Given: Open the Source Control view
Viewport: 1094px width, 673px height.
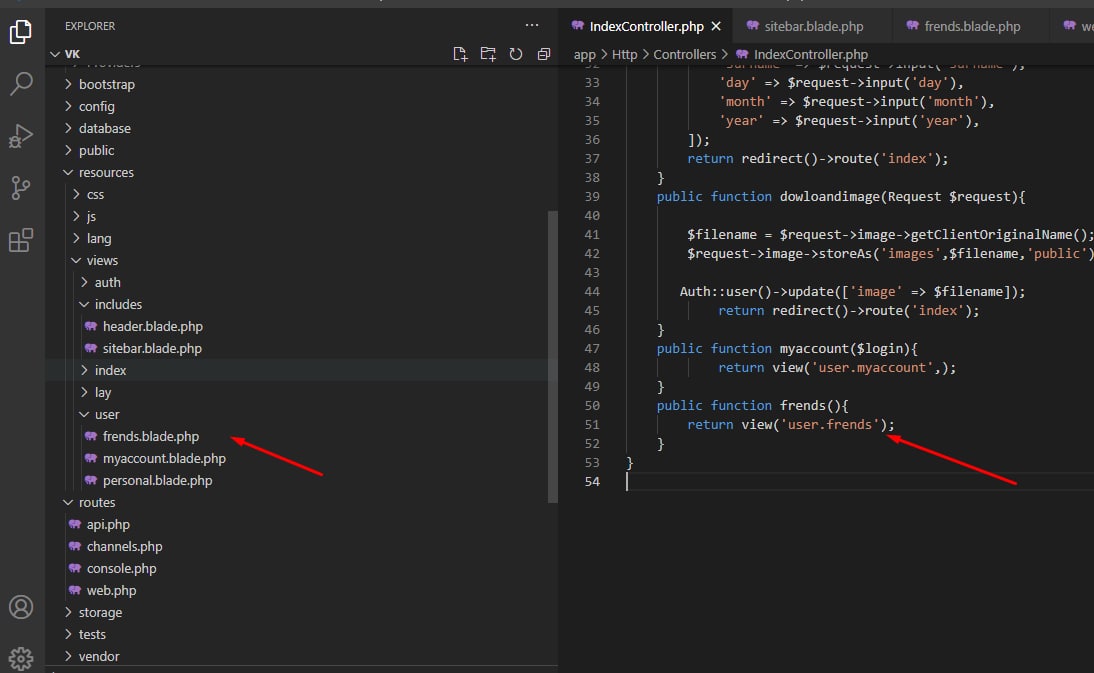Looking at the screenshot, I should 21,188.
